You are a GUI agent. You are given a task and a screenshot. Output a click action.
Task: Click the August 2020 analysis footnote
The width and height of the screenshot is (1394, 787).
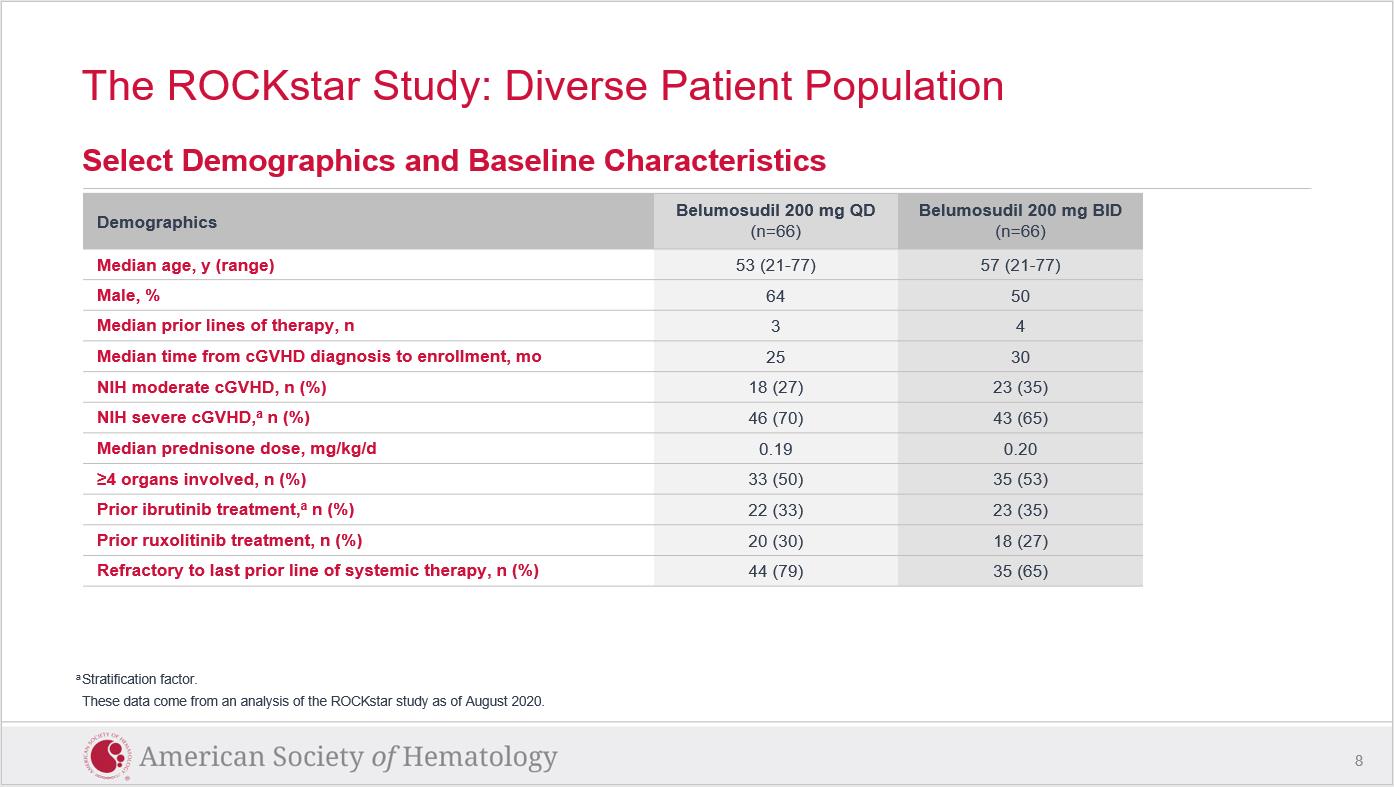[x=313, y=701]
